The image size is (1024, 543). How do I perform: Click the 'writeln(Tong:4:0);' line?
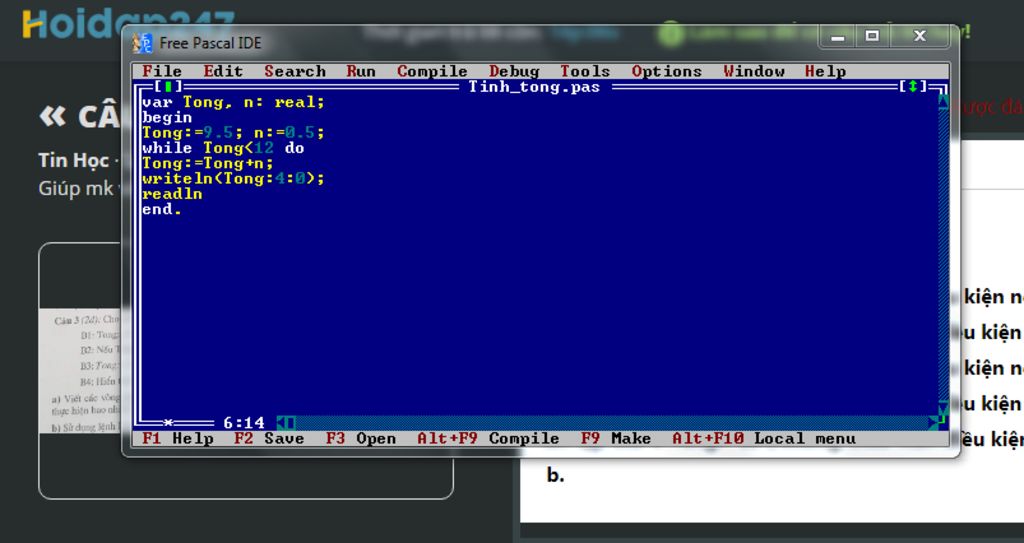[233, 178]
